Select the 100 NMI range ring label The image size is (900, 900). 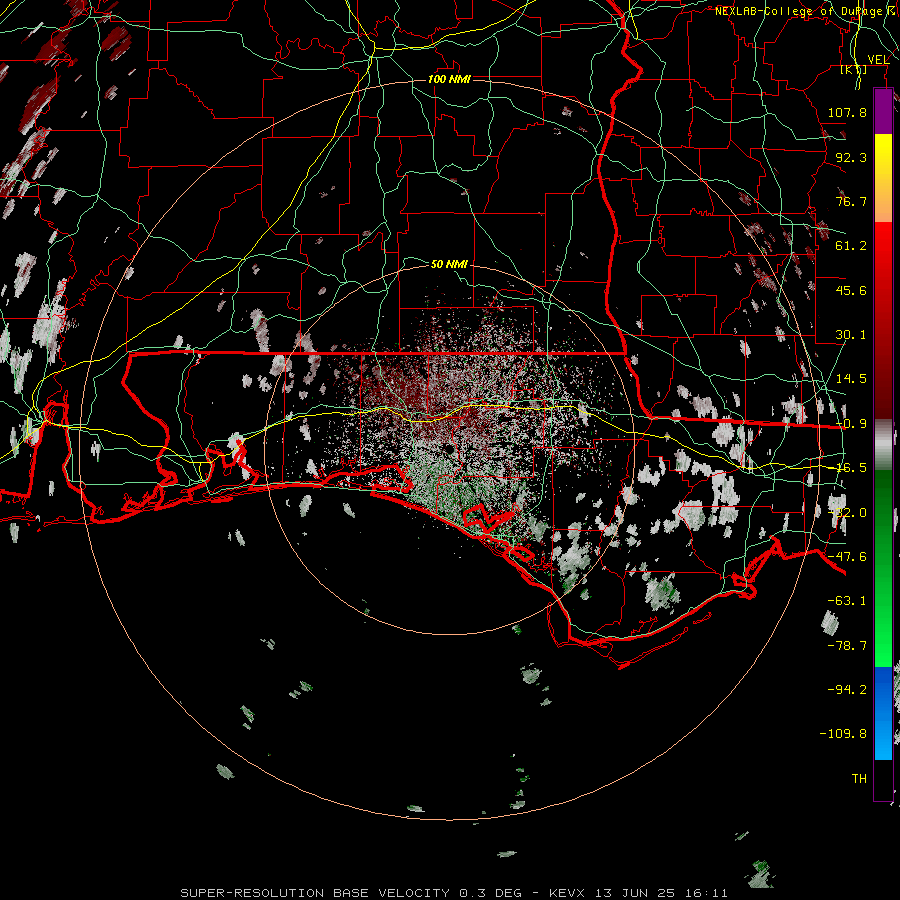click(449, 79)
